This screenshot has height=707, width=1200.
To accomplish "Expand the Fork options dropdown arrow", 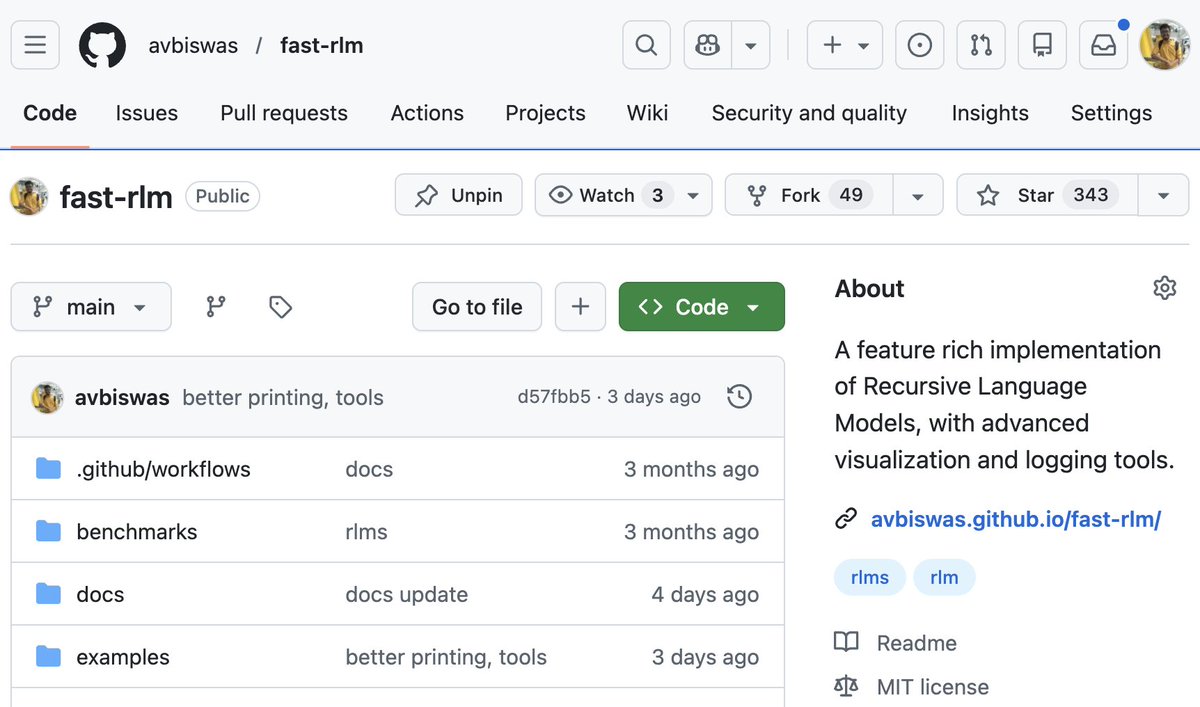I will tap(918, 195).
